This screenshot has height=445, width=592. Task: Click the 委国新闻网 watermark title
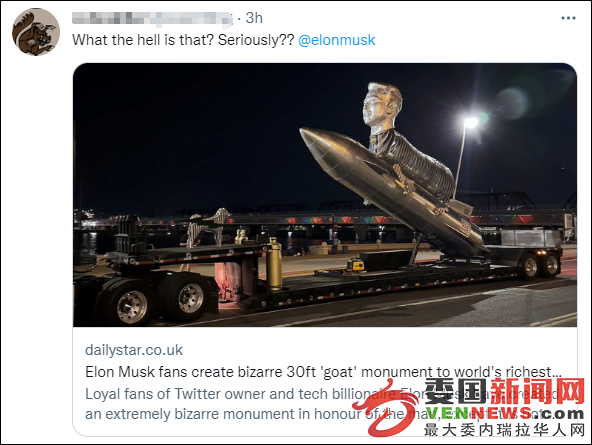[504, 391]
